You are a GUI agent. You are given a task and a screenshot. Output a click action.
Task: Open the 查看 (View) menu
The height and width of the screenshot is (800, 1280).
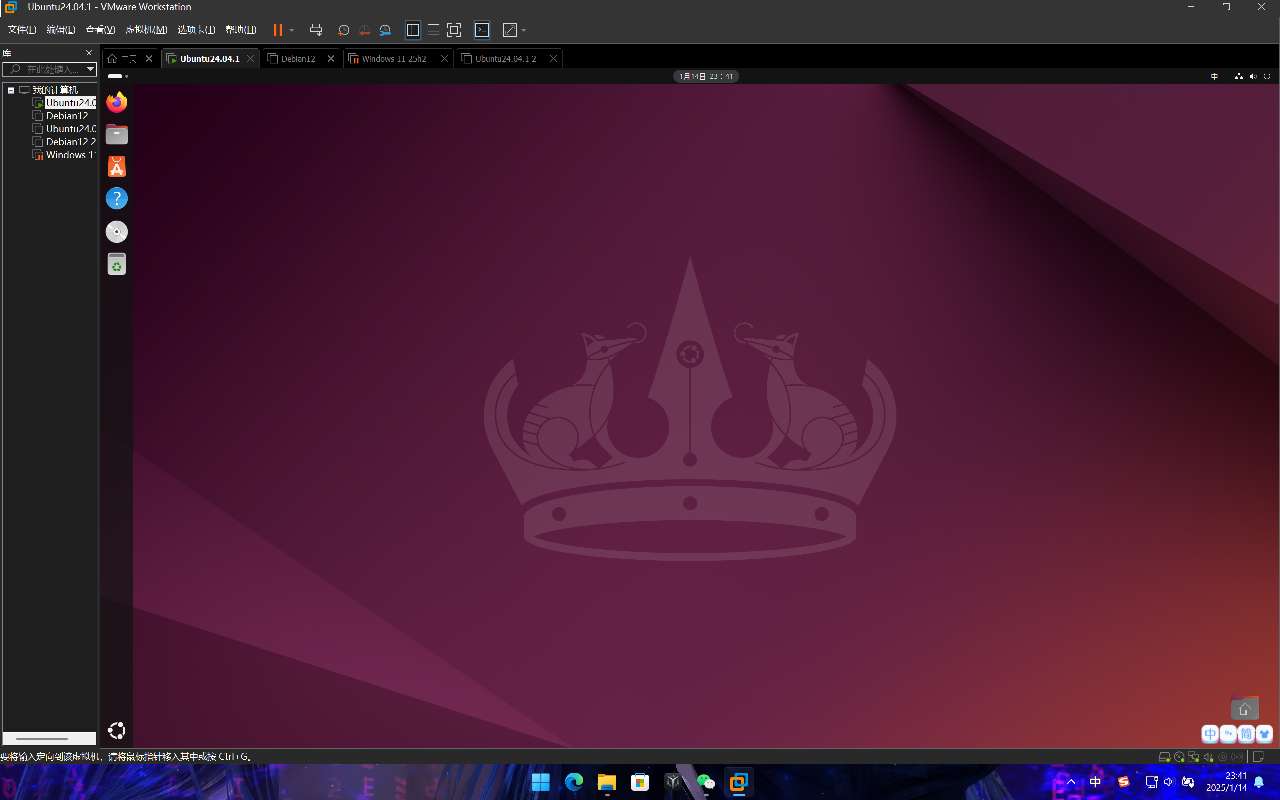click(100, 31)
